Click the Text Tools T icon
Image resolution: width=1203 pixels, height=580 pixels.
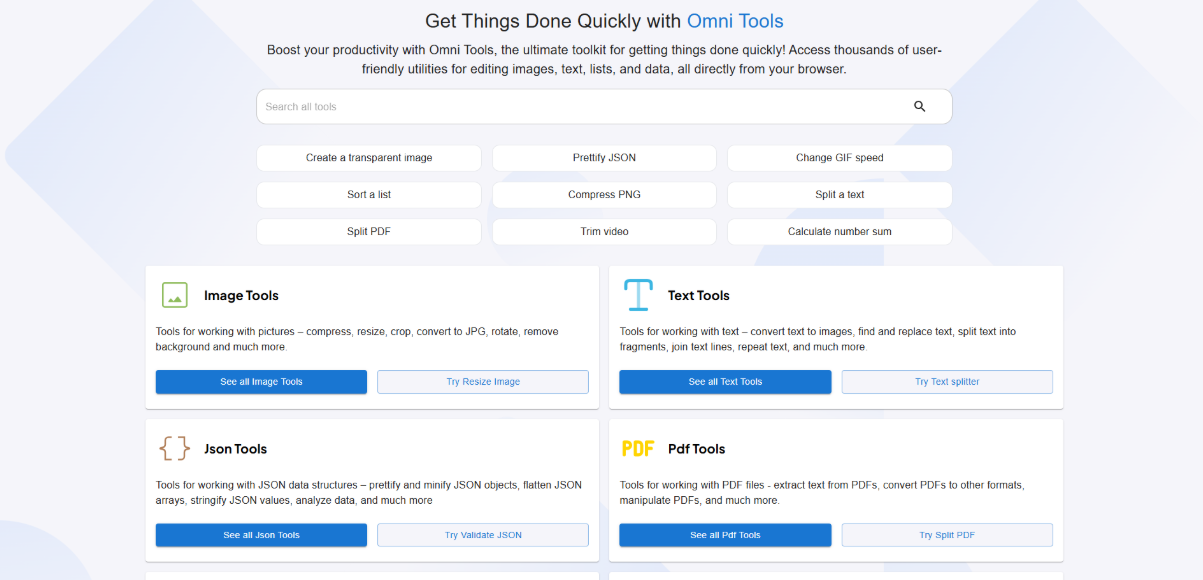tap(638, 295)
